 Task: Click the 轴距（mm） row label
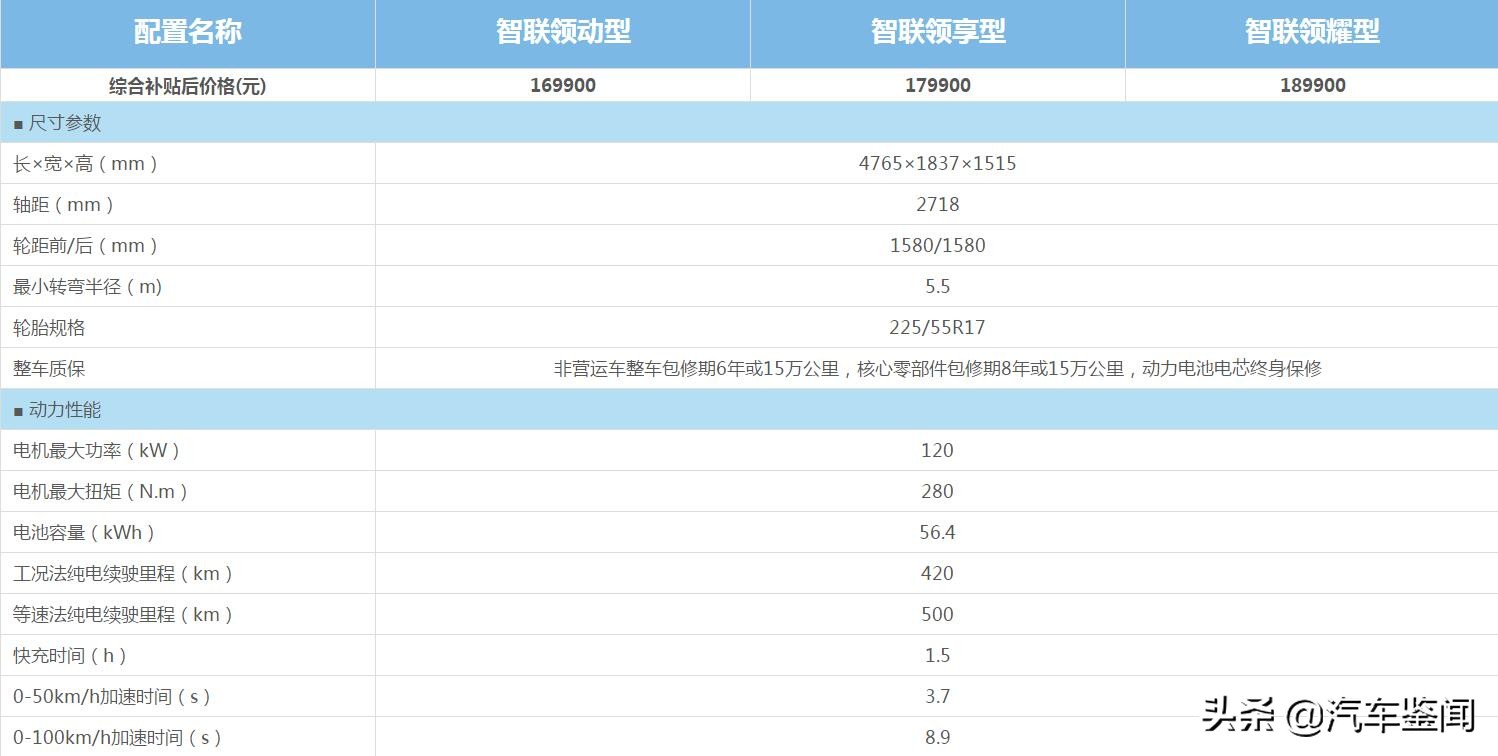[x=62, y=204]
